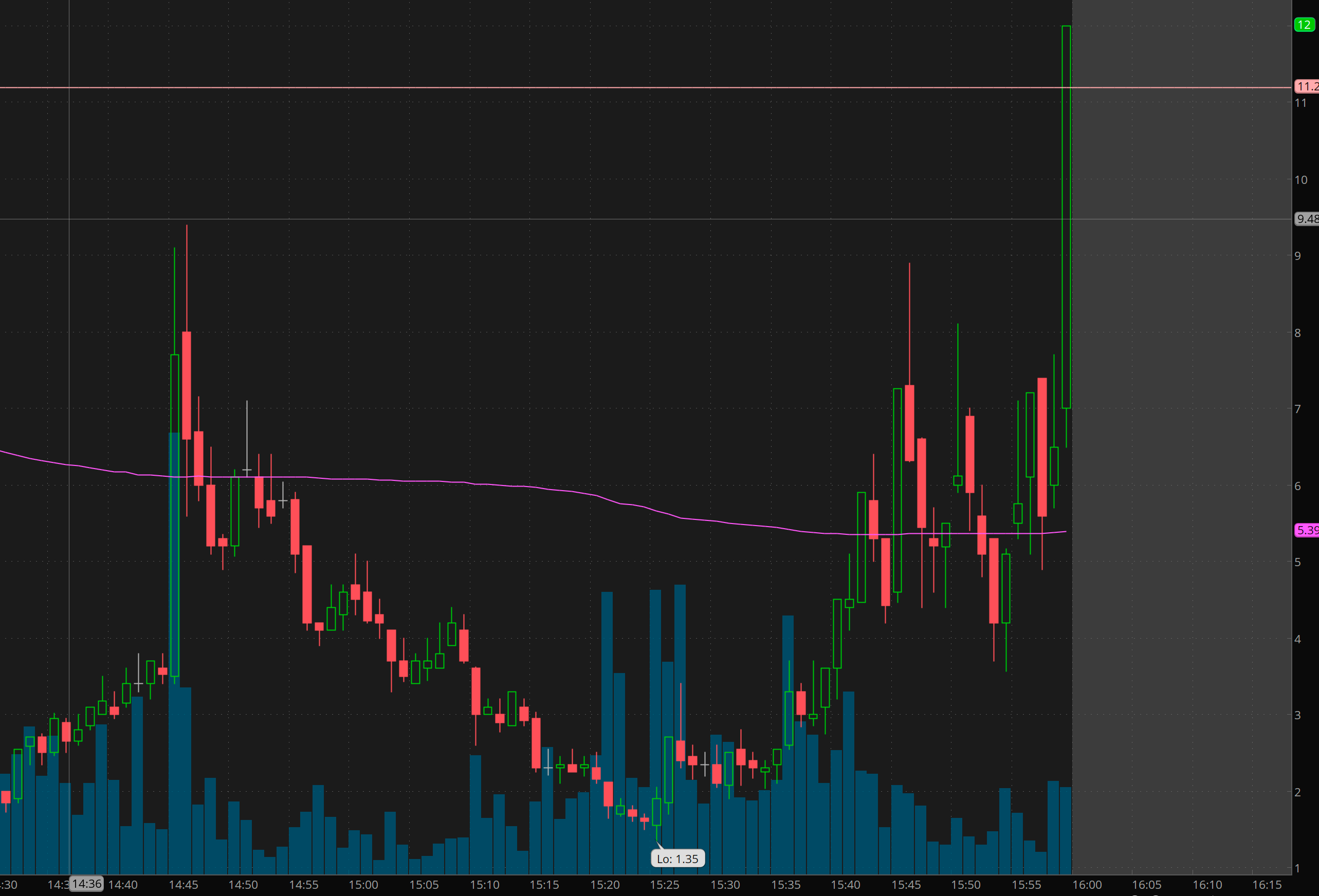Click the 10 price axis label

(1300, 180)
